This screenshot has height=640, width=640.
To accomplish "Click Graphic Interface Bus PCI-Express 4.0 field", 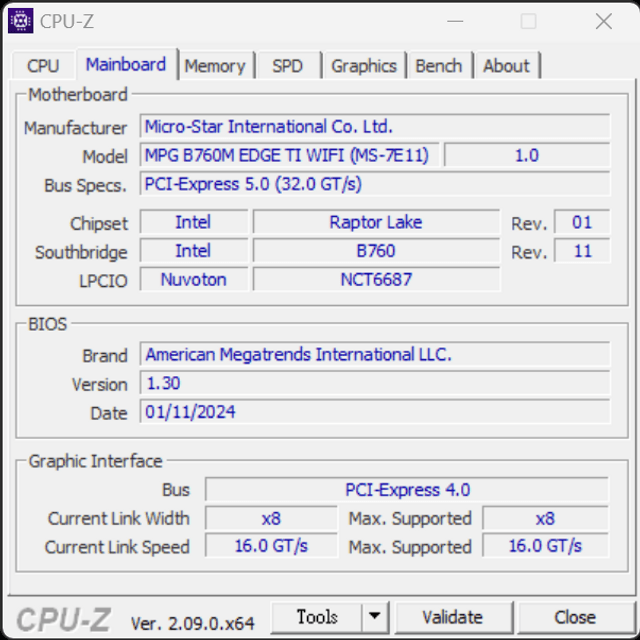I will tap(407, 489).
